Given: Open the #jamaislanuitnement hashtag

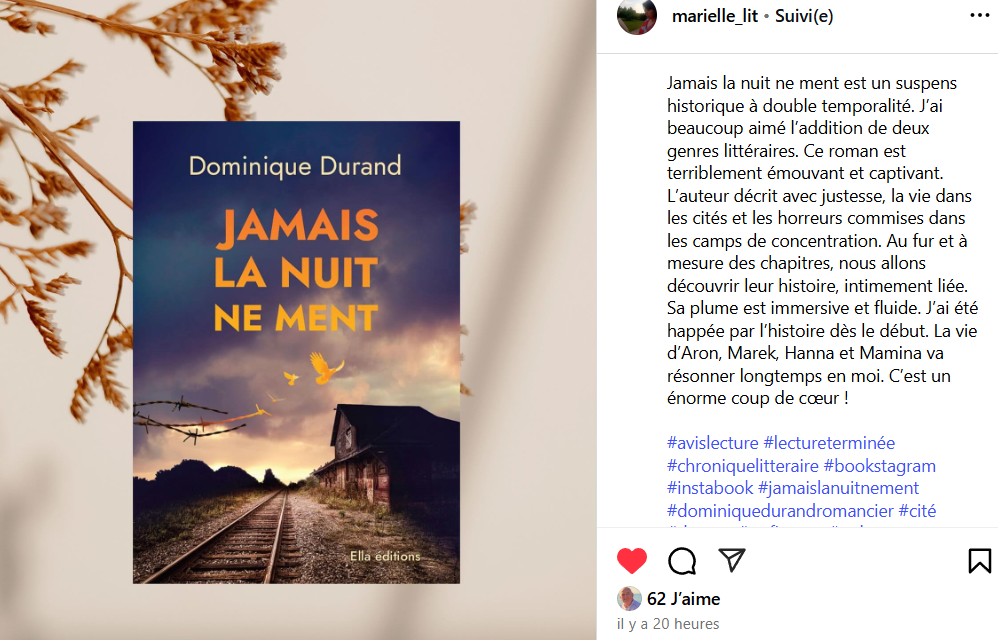Looking at the screenshot, I should point(838,488).
